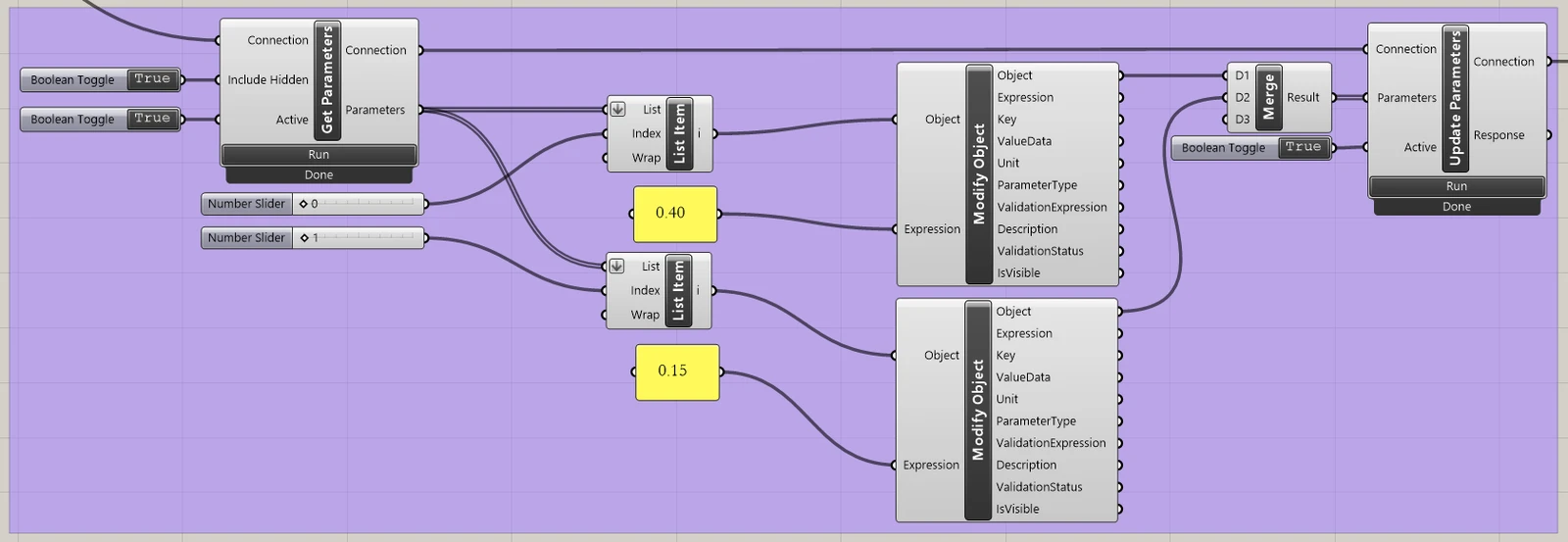Select the yellow 0.15 panel
The width and height of the screenshot is (1568, 542).
(676, 371)
